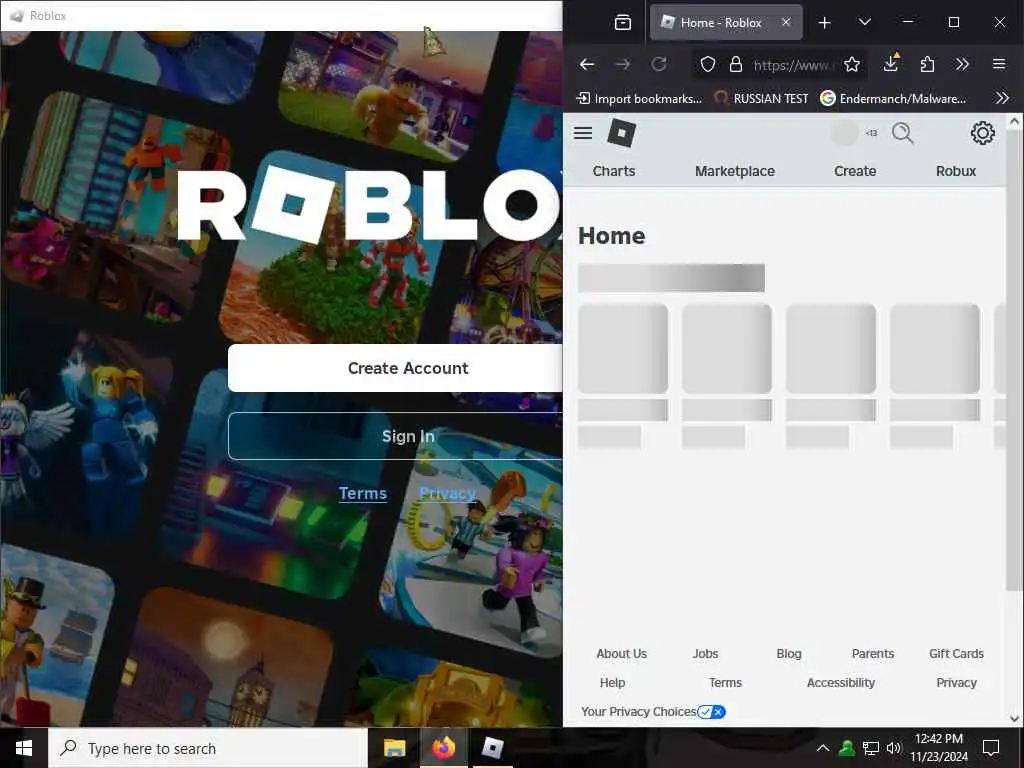The height and width of the screenshot is (768, 1024).
Task: Open Import bookmarks item
Action: click(639, 99)
